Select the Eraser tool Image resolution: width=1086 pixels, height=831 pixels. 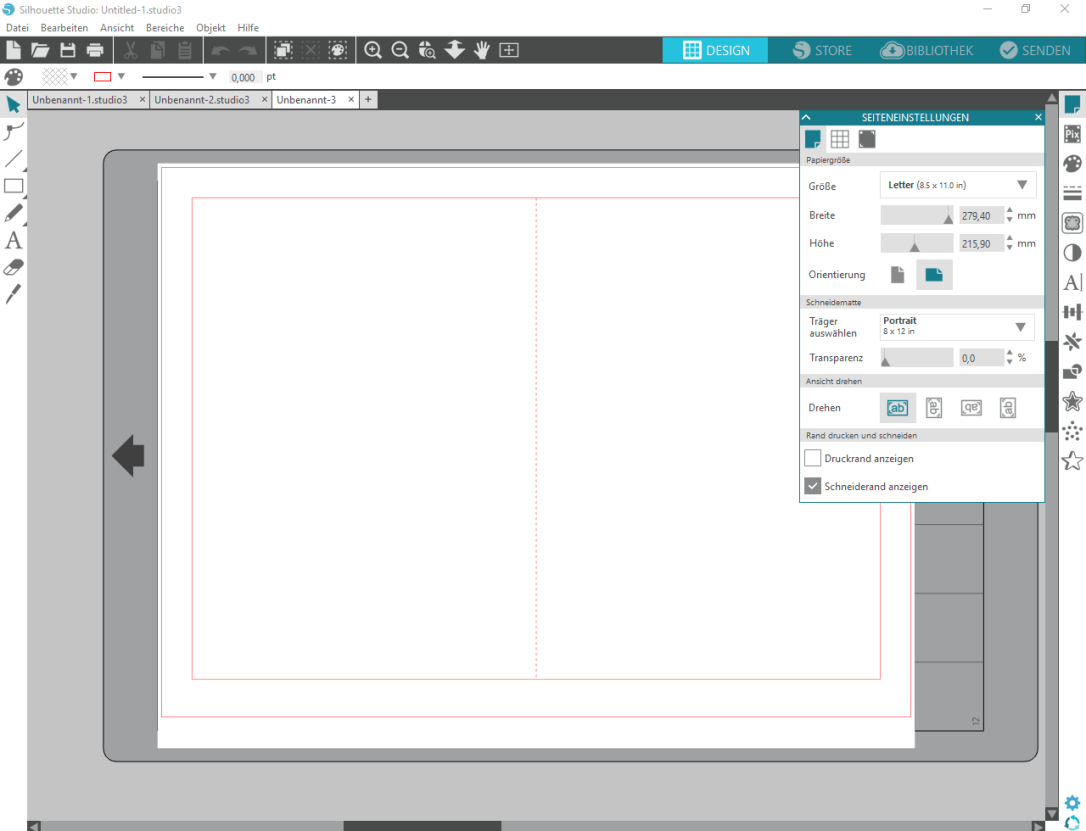(13, 267)
